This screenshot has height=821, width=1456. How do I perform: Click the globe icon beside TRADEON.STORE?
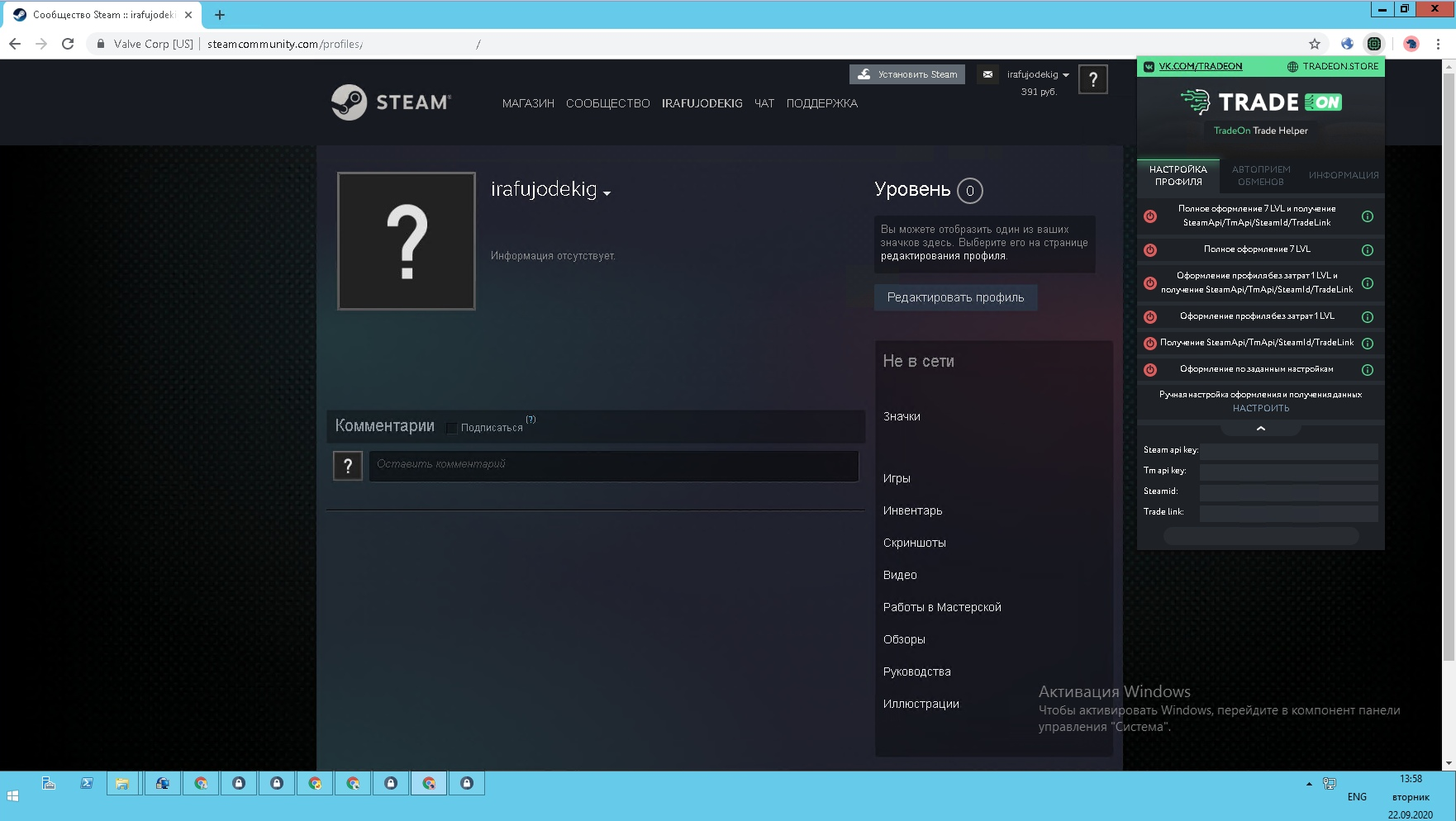tap(1293, 67)
